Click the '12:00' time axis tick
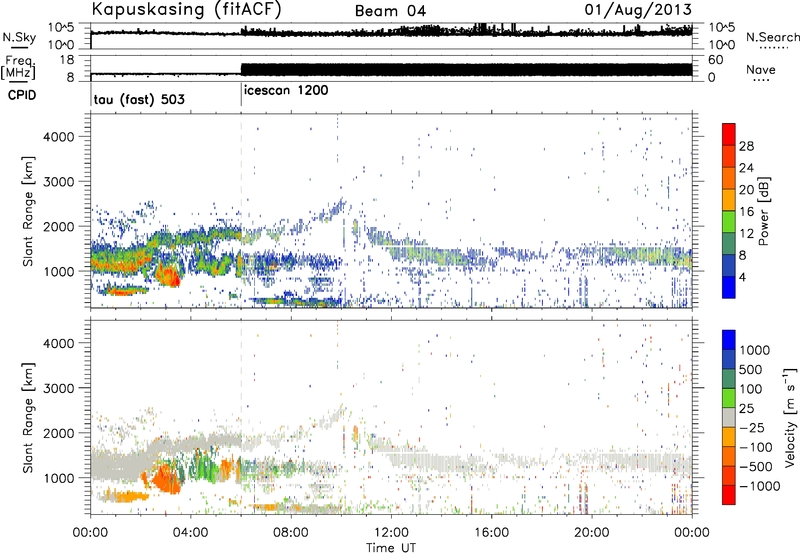Viewport: 800px width, 554px height. [x=391, y=533]
